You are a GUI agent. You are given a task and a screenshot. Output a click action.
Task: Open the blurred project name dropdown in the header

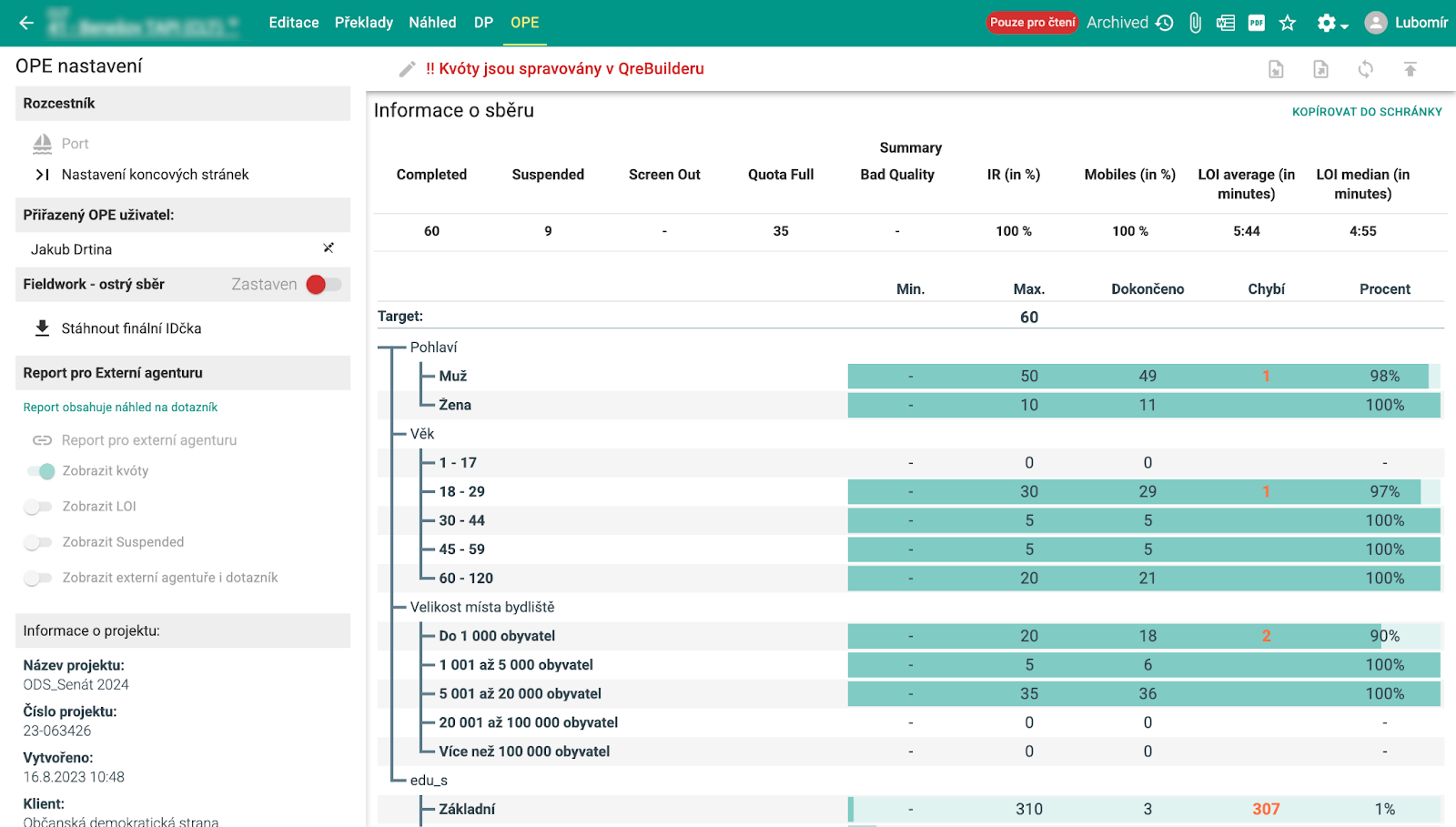[x=144, y=24]
